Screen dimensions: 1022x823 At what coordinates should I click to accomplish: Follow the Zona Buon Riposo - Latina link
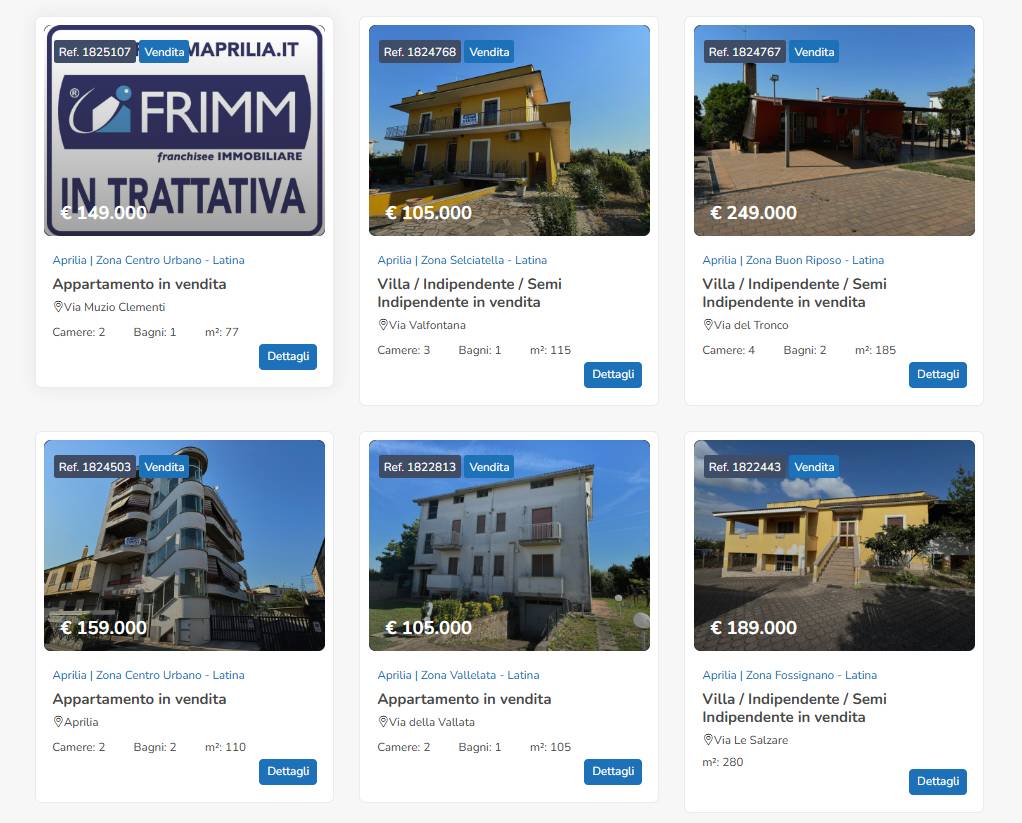pos(815,260)
